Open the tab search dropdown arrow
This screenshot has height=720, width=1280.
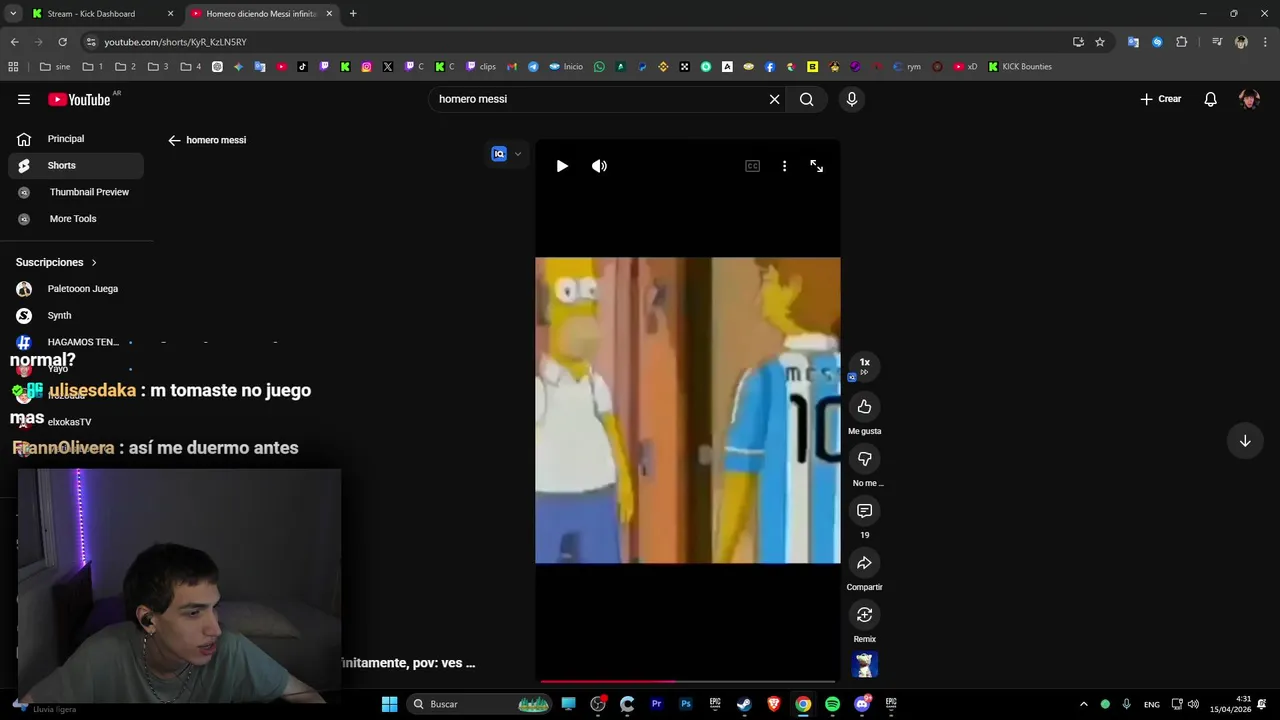click(13, 14)
